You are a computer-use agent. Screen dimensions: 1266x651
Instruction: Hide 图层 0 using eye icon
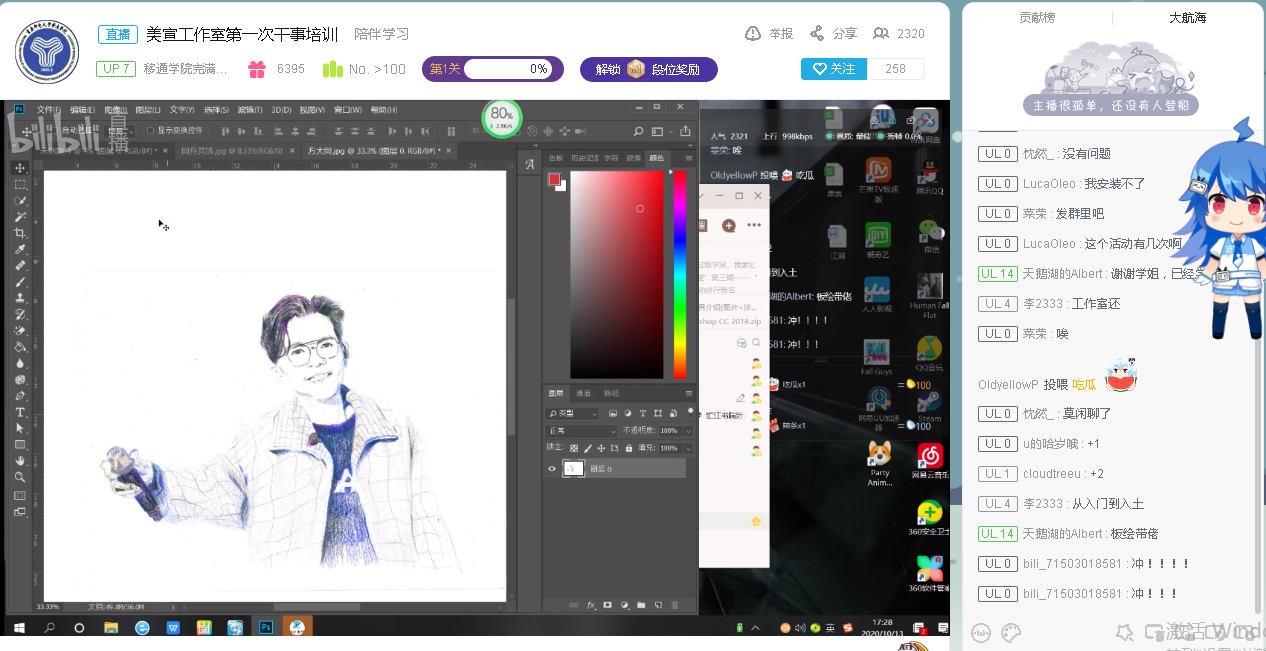coord(552,469)
